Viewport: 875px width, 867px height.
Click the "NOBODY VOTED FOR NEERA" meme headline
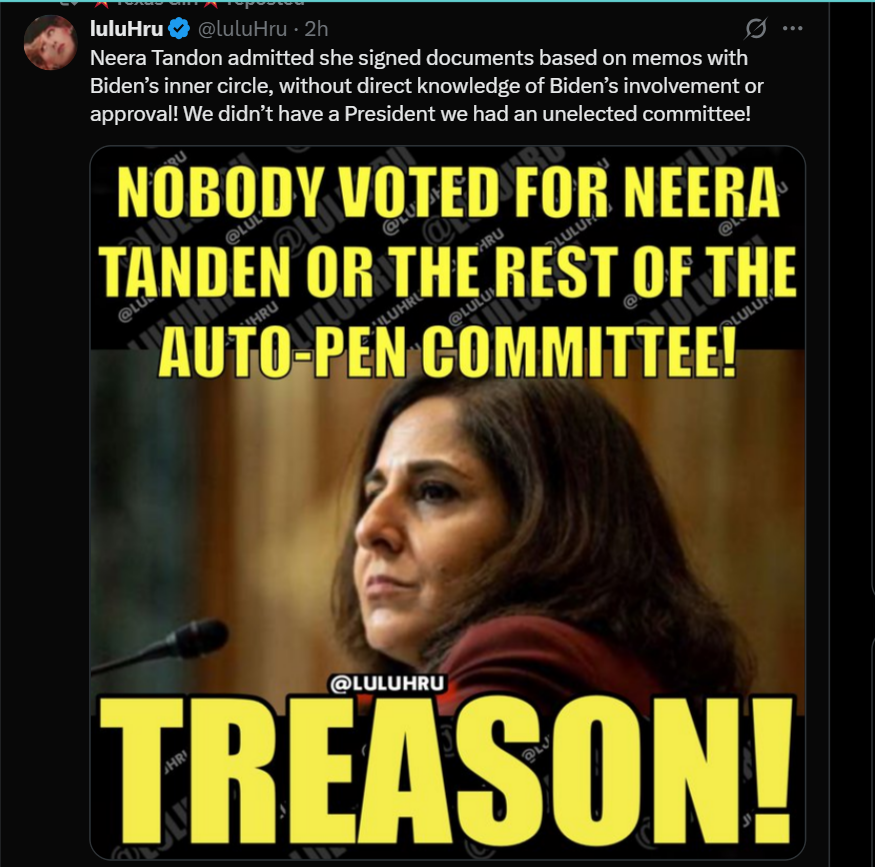click(x=448, y=192)
